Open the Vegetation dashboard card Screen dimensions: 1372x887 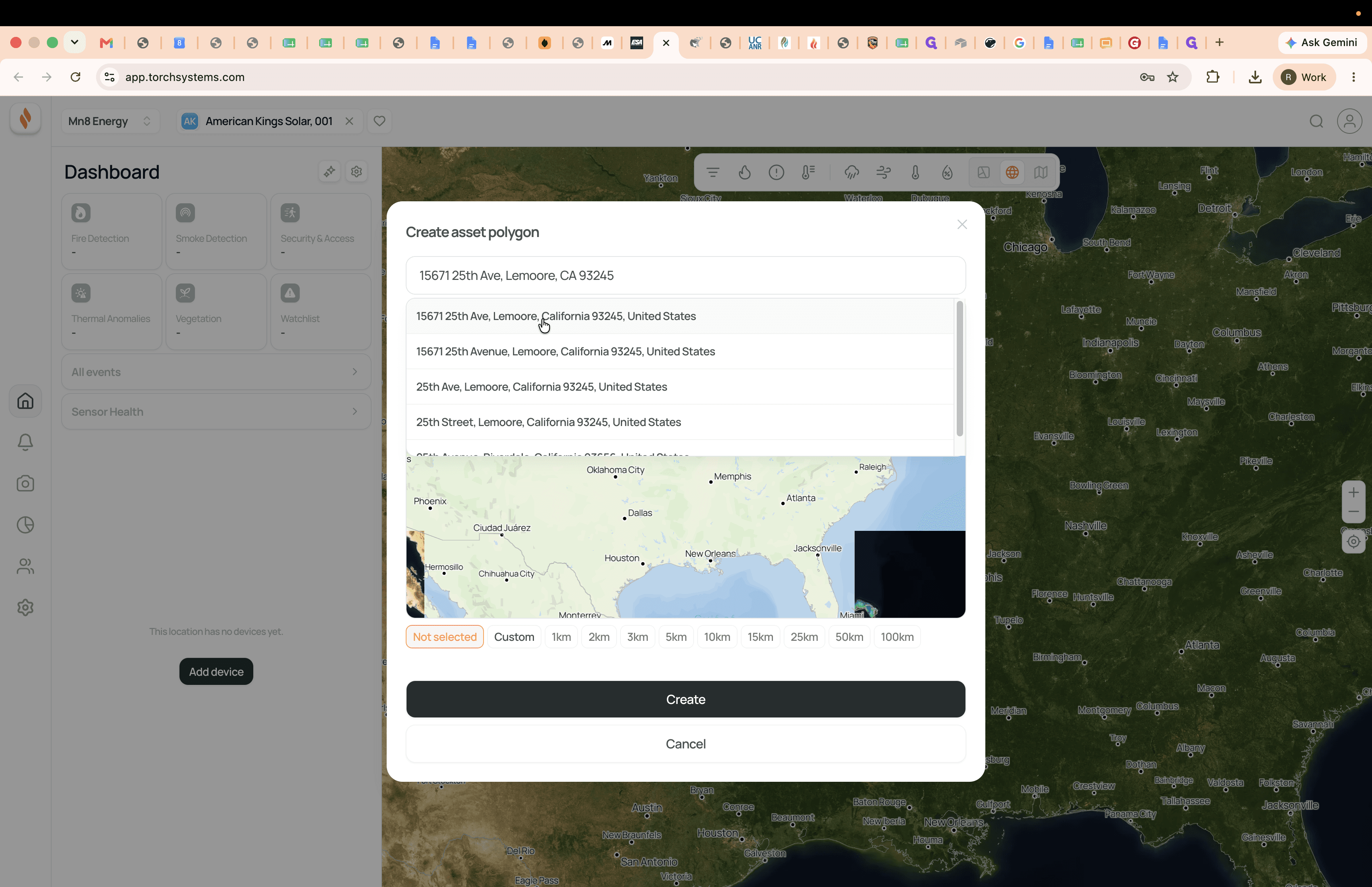(216, 312)
